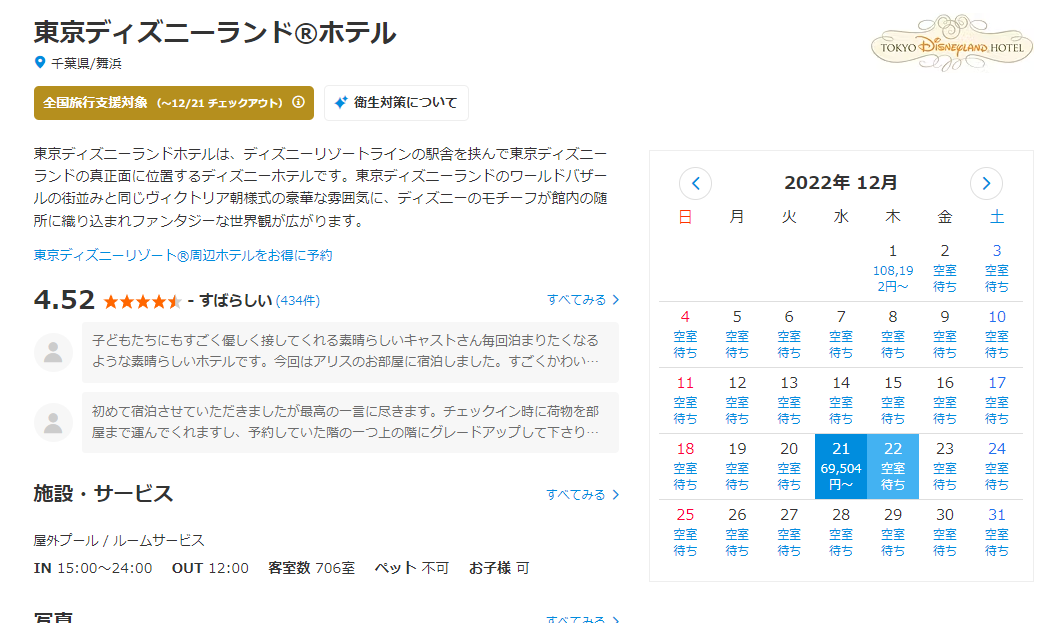This screenshot has width=1056, height=623.
Task: Open review count link (434件)
Action: (298, 300)
